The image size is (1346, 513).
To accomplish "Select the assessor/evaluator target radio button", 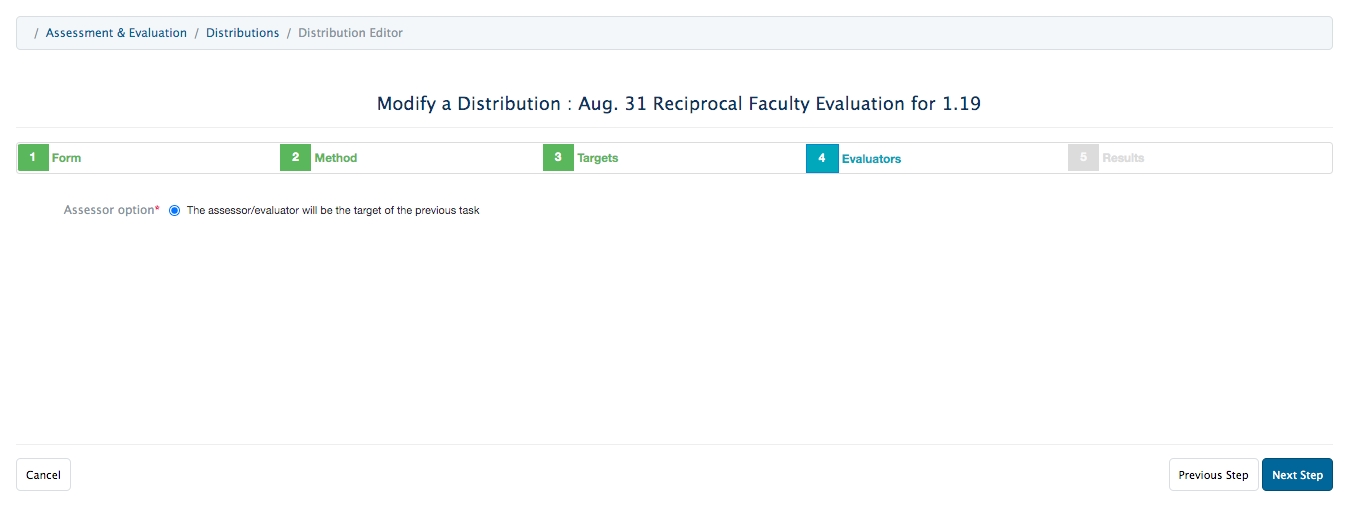I will [175, 211].
